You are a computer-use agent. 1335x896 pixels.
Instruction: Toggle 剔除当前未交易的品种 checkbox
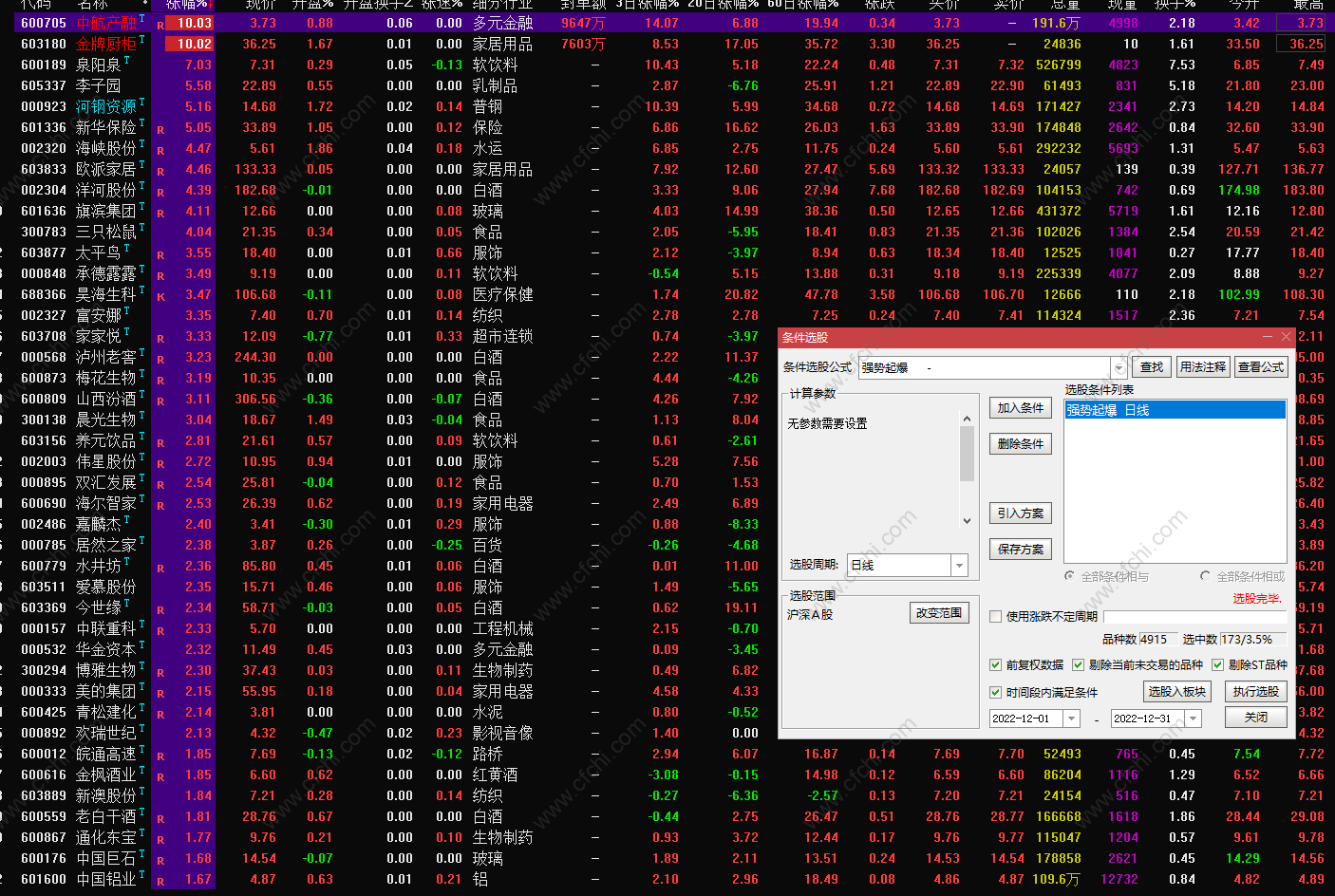point(1078,664)
